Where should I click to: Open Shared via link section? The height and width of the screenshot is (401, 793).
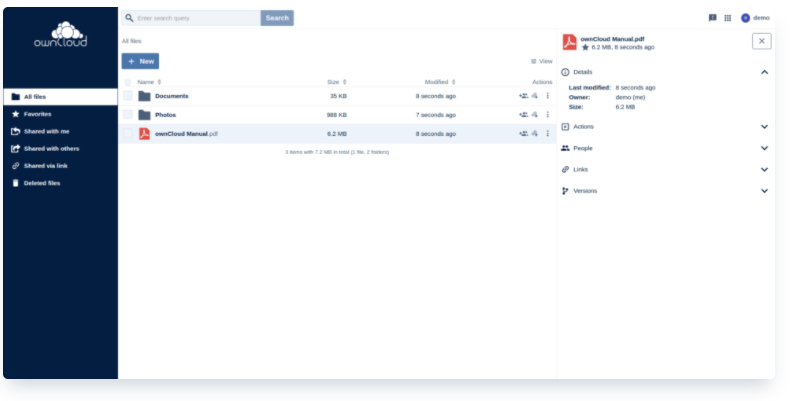[61, 166]
